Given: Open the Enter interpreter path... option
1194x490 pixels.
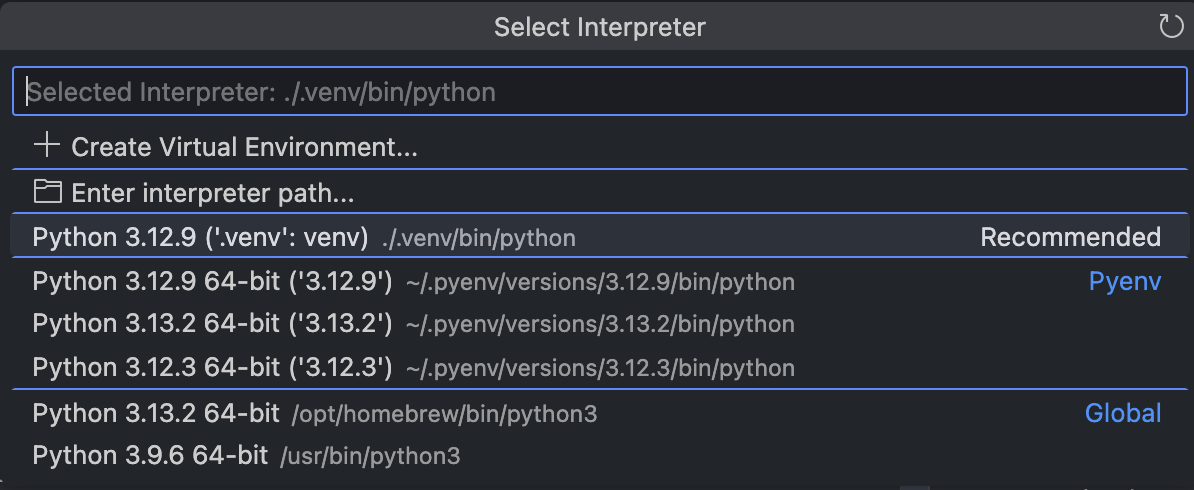Looking at the screenshot, I should (x=599, y=193).
